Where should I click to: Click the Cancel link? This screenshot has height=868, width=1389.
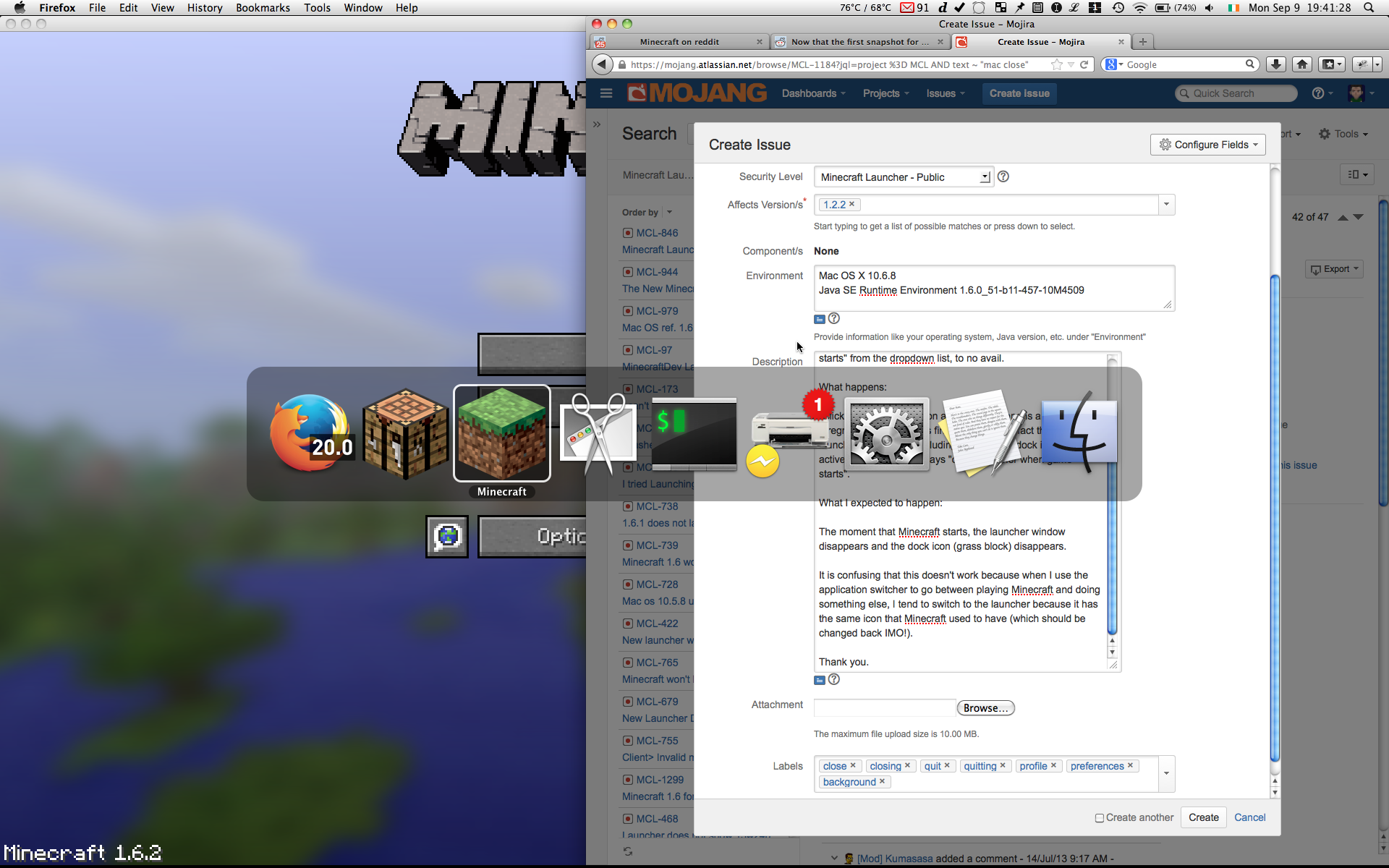point(1249,817)
